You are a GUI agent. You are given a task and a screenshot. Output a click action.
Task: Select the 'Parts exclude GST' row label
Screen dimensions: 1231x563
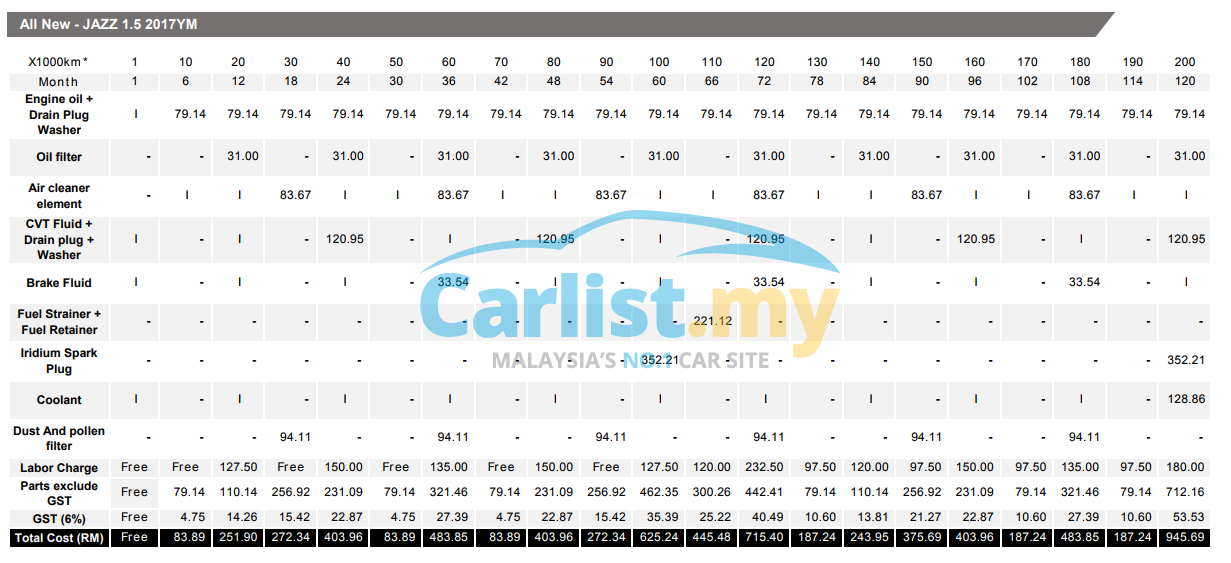(59, 492)
